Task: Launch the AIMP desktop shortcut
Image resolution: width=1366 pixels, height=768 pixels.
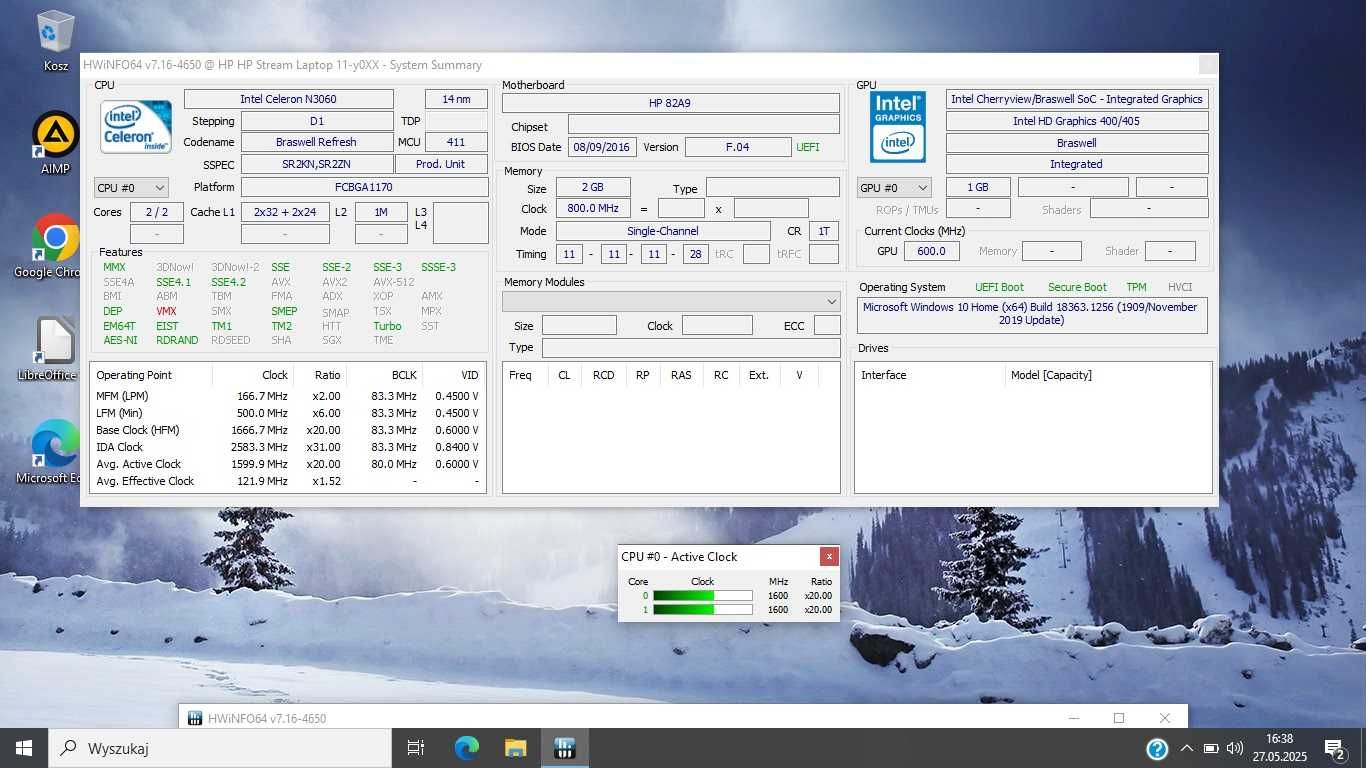Action: point(55,142)
